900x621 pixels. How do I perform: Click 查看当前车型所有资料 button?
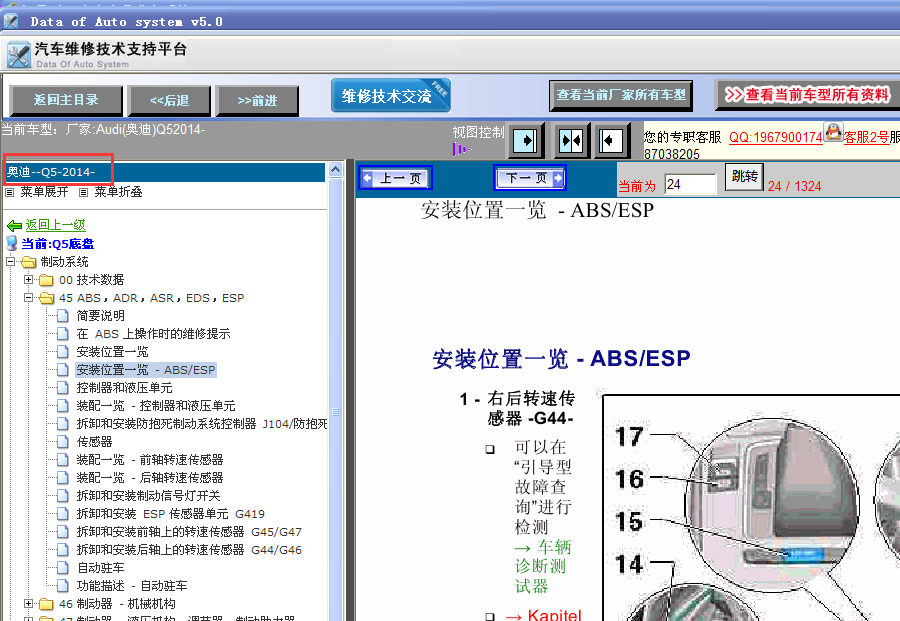[x=808, y=95]
